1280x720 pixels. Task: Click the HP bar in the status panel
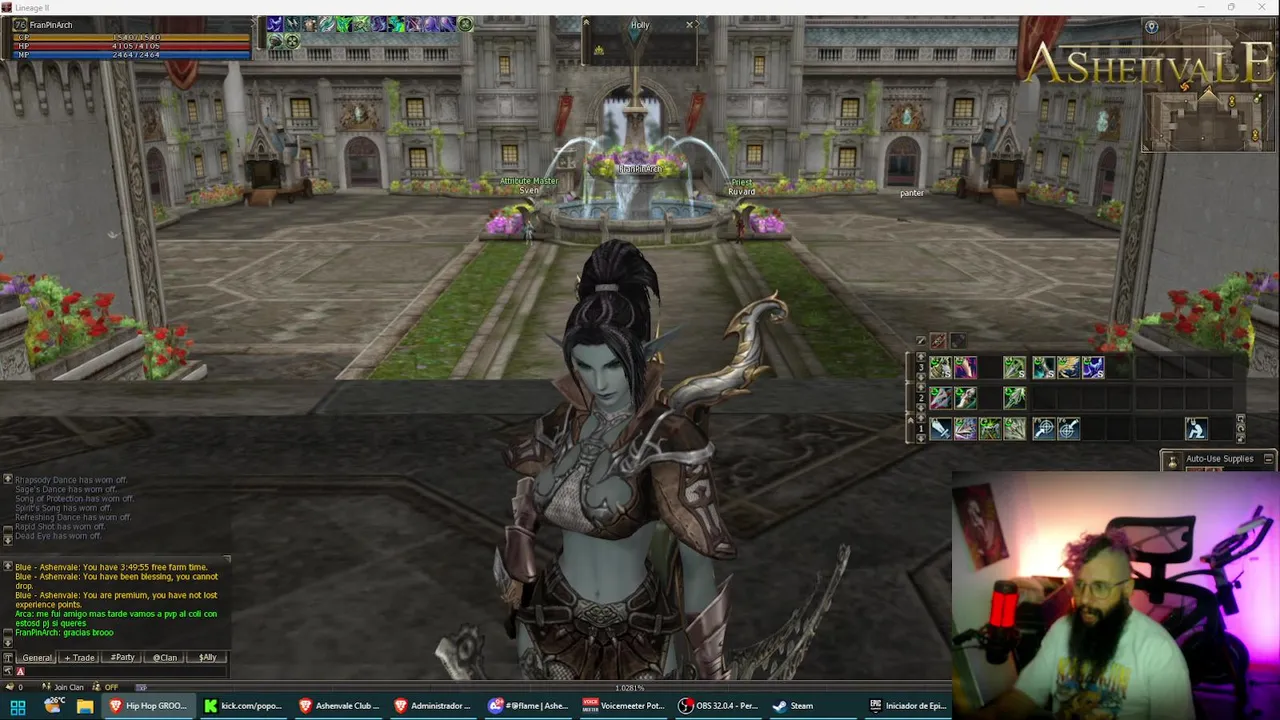(130, 46)
